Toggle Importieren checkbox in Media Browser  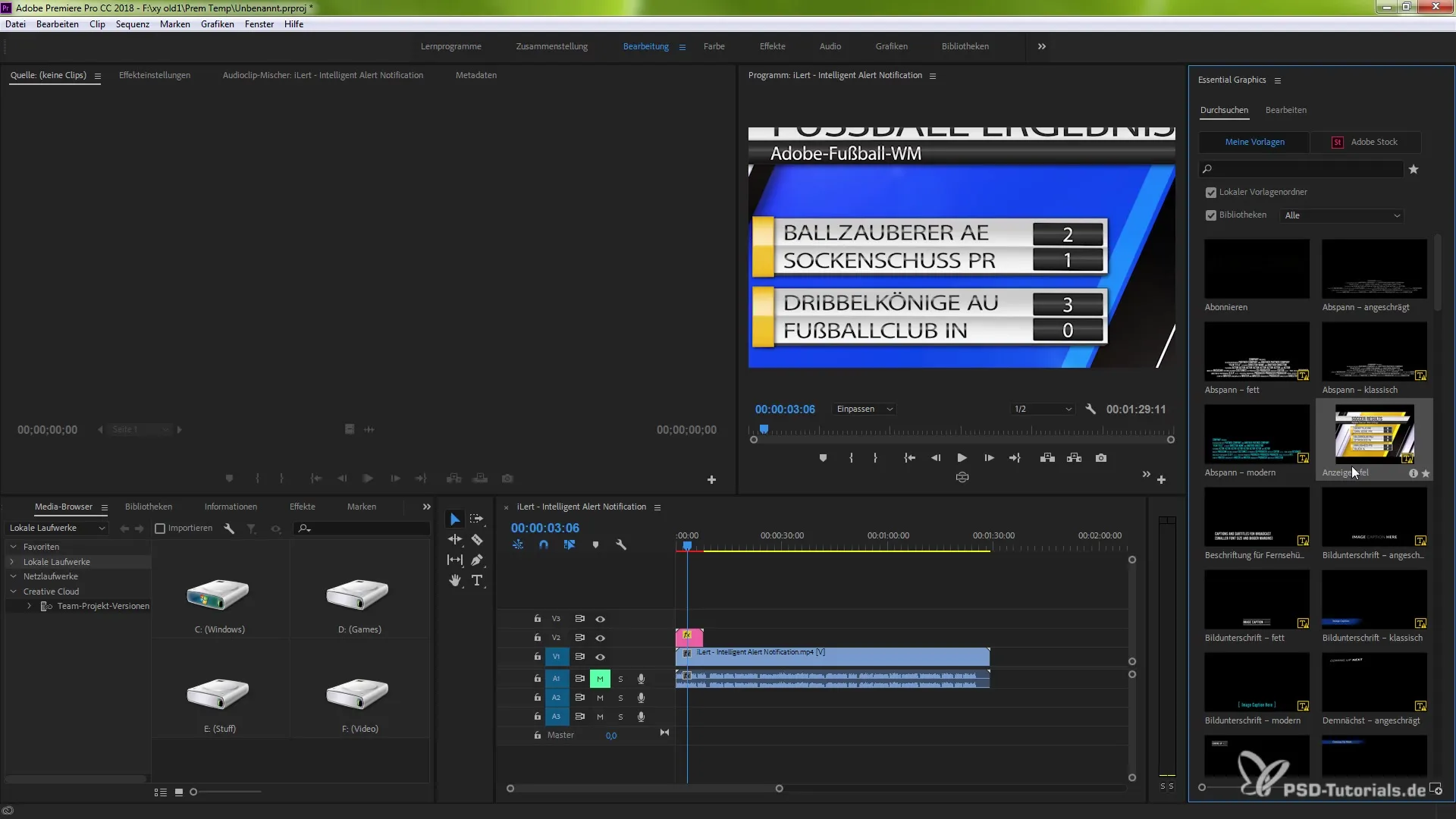[x=160, y=529]
